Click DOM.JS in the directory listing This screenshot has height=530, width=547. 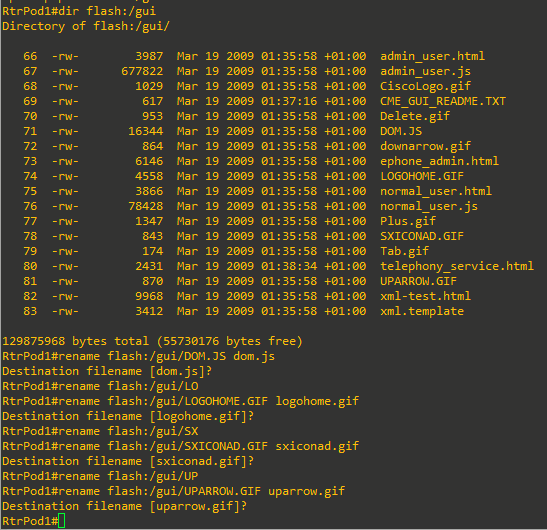pyautogui.click(x=401, y=131)
